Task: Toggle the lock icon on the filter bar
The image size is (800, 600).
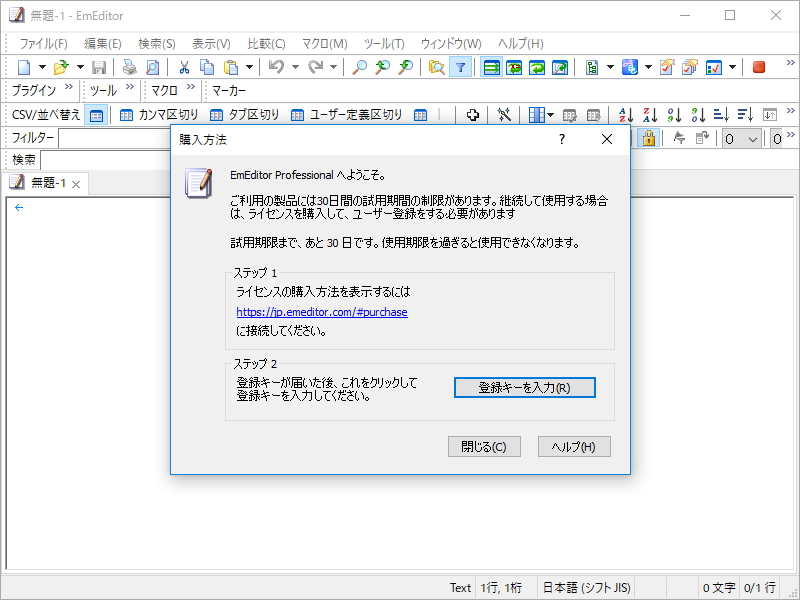Action: tap(648, 137)
